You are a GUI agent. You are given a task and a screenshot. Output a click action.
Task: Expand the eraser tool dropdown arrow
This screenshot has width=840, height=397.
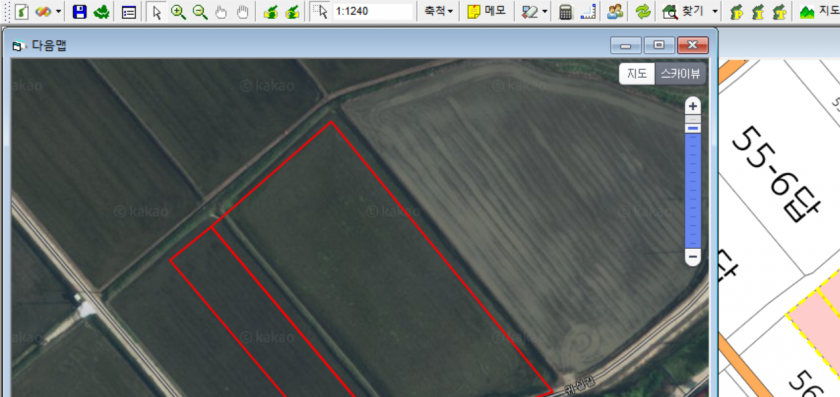[x=545, y=12]
